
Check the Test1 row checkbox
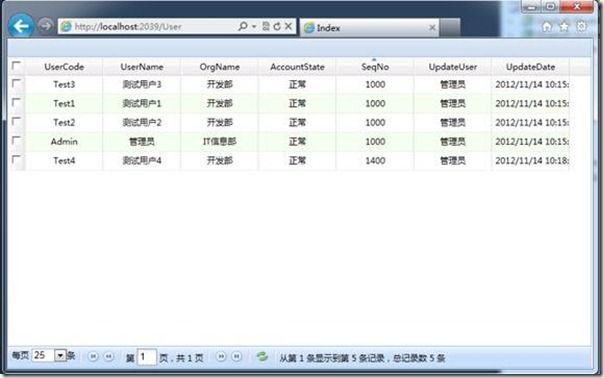point(16,102)
